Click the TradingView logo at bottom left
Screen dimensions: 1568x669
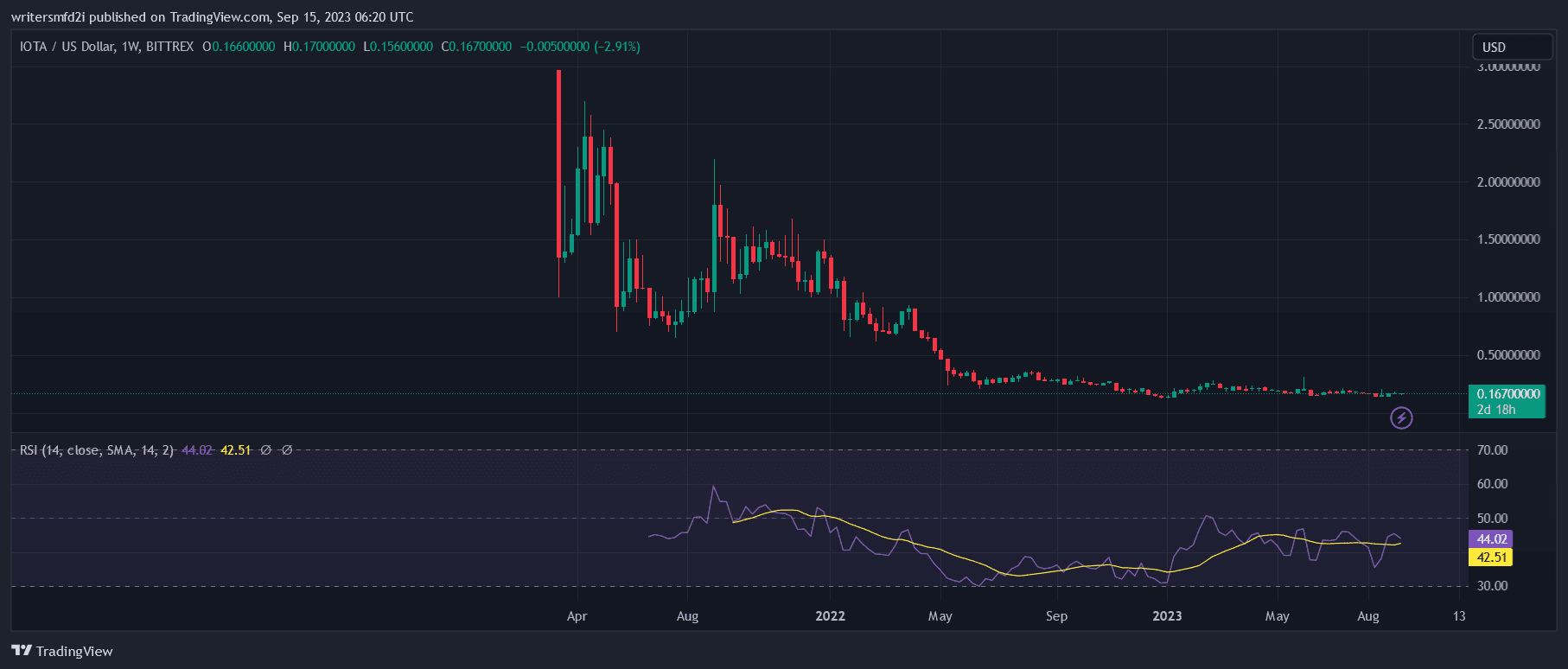pyautogui.click(x=62, y=651)
